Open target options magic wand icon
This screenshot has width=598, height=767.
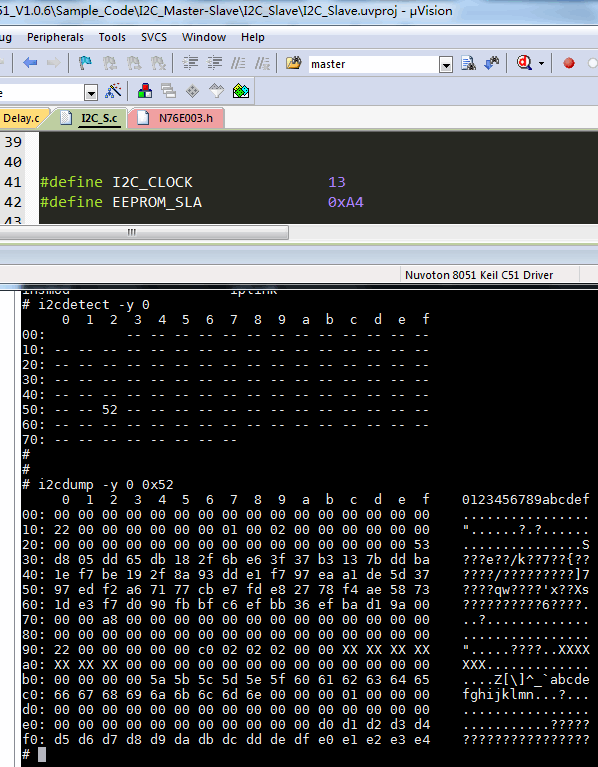click(x=113, y=91)
